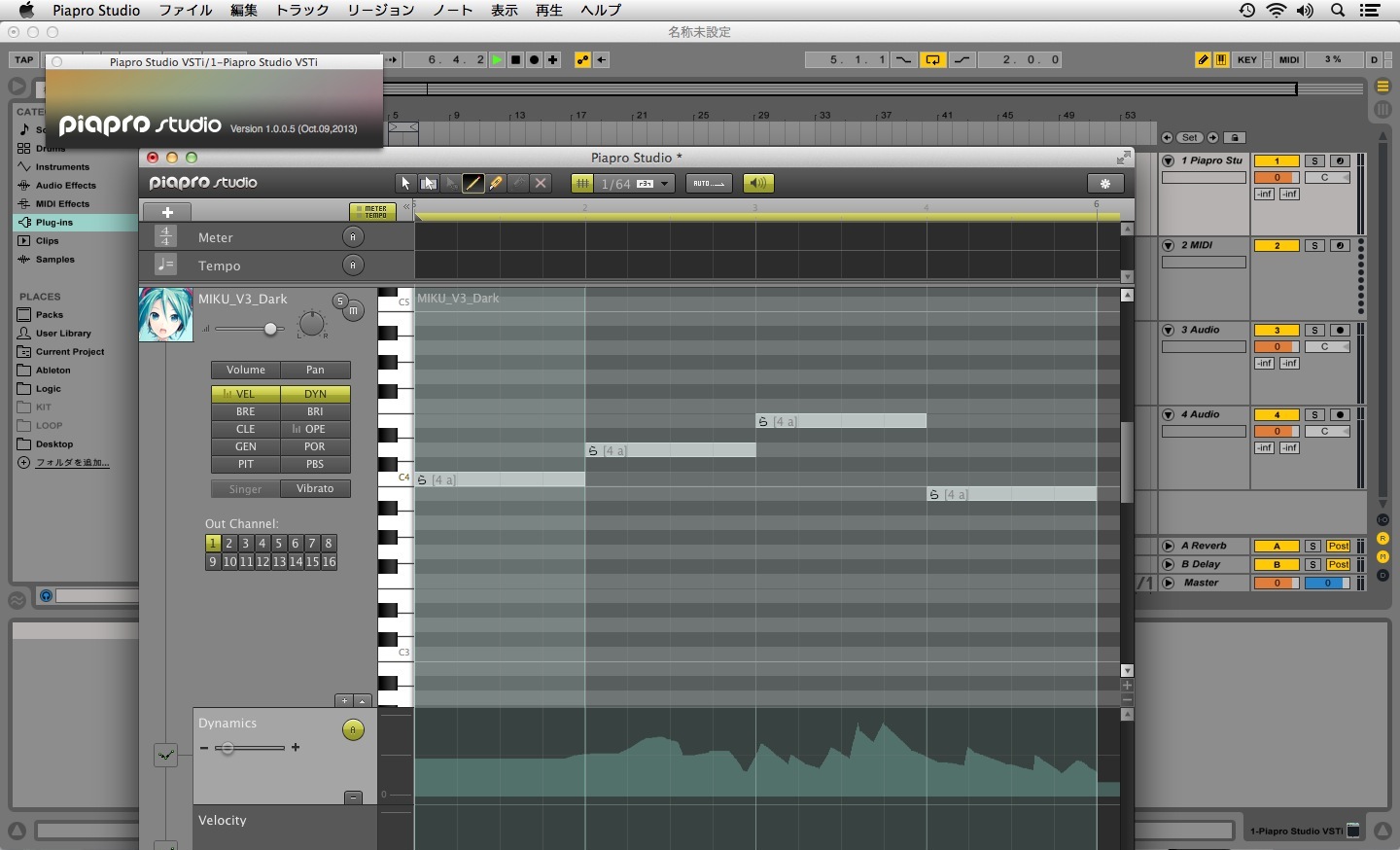
Task: Open the ファイル menu
Action: [185, 10]
